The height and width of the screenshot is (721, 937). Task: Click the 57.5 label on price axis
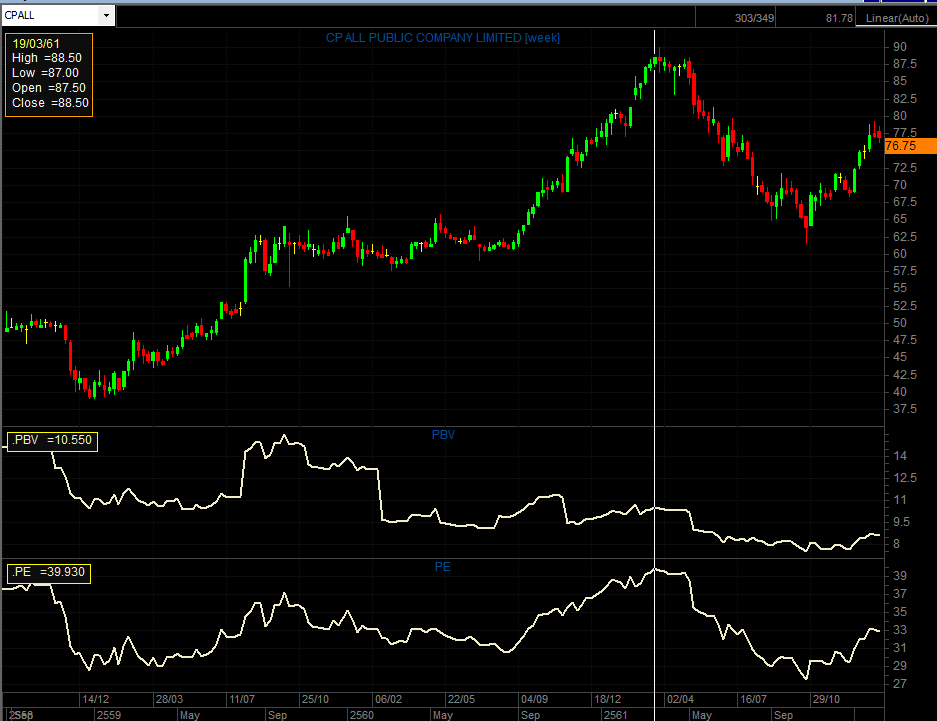pos(905,271)
